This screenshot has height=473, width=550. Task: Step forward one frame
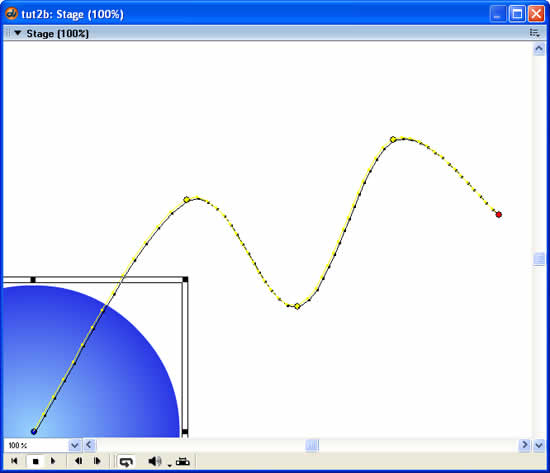point(97,461)
